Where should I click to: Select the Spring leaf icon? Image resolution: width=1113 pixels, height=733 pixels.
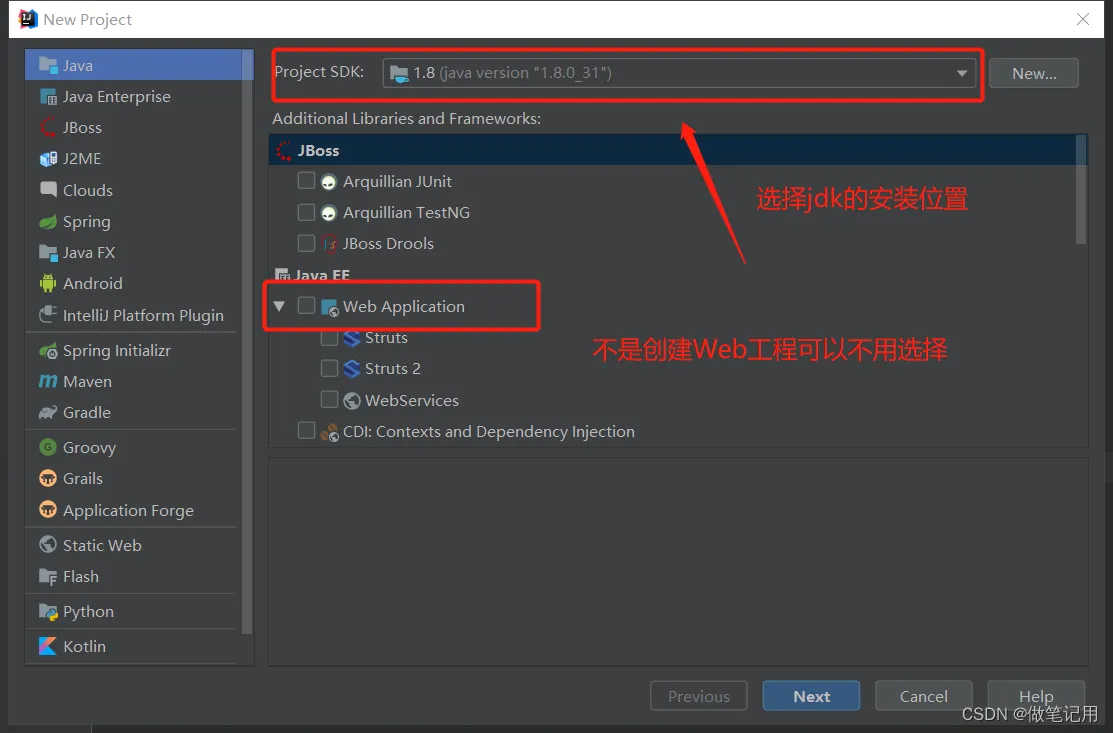[x=48, y=222]
